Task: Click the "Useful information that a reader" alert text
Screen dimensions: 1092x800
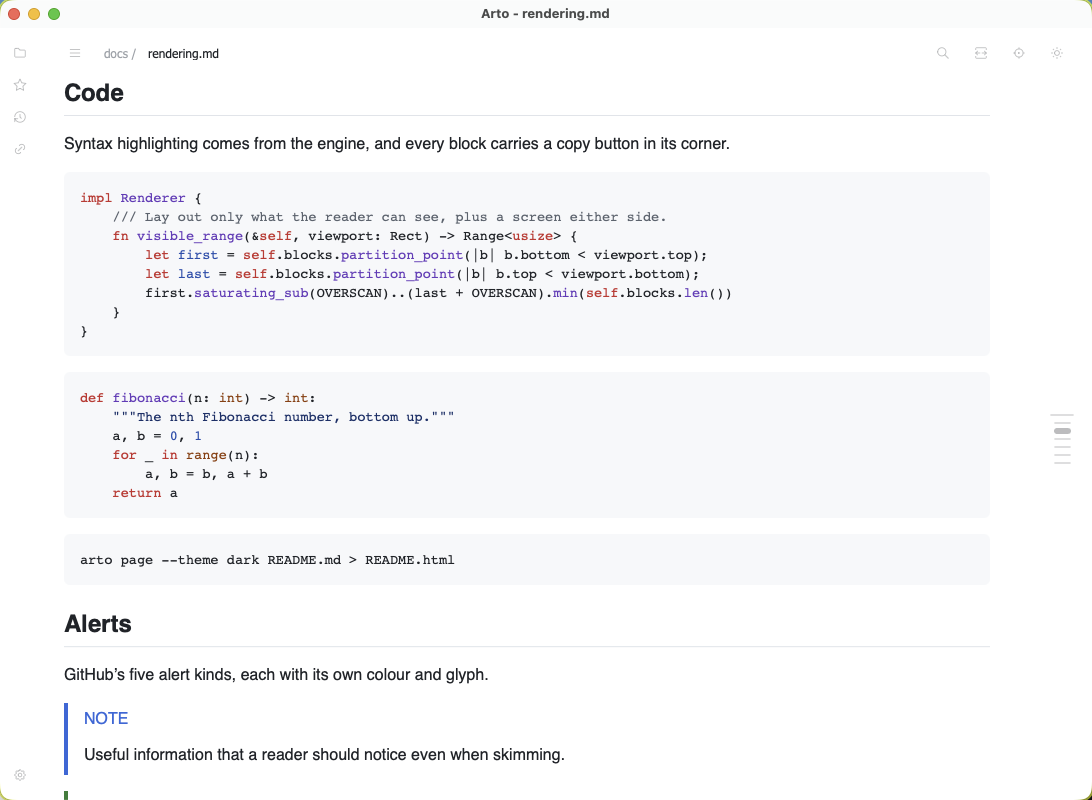Action: click(x=325, y=755)
